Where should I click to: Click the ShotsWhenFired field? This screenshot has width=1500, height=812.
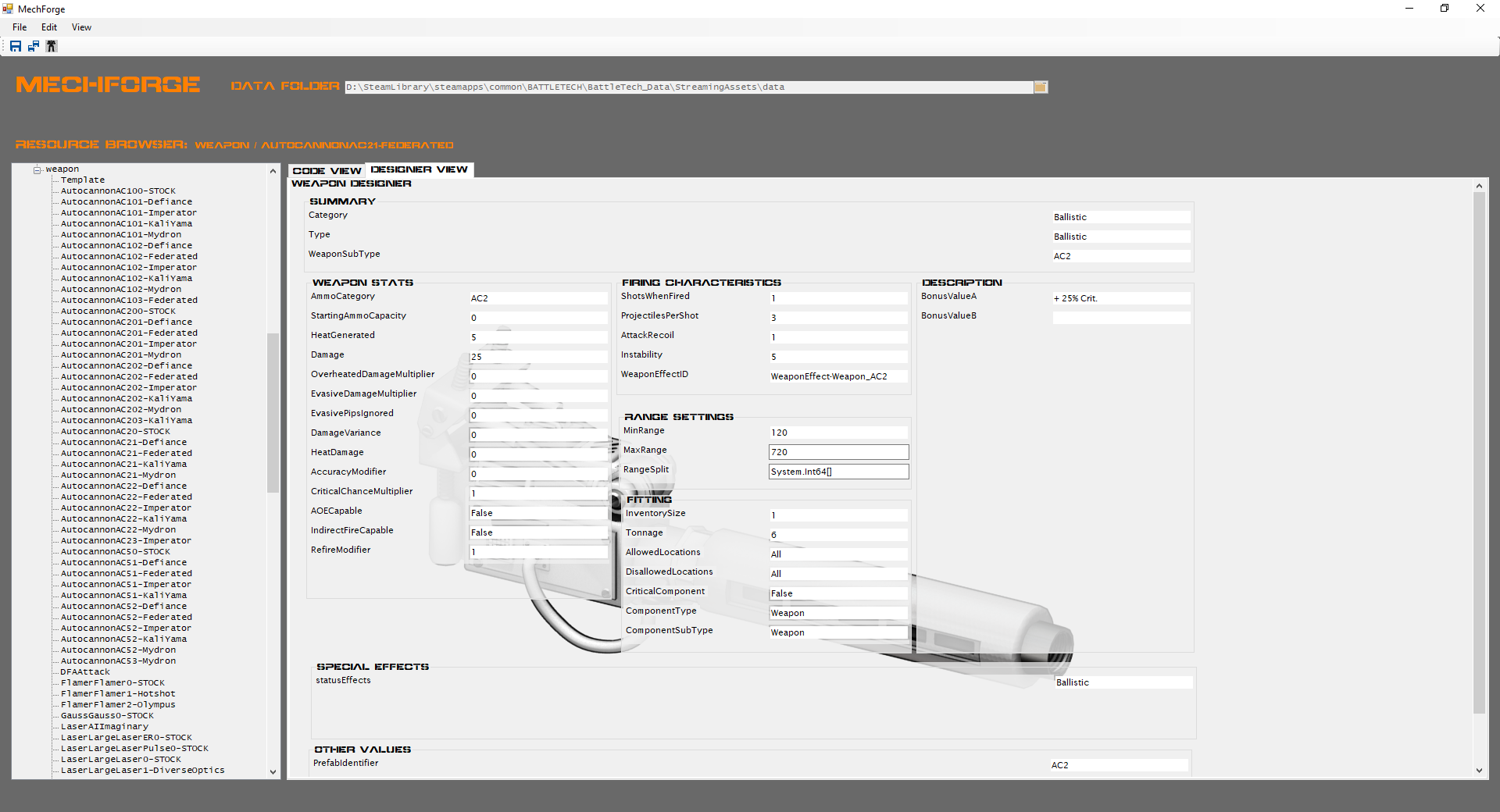[838, 298]
